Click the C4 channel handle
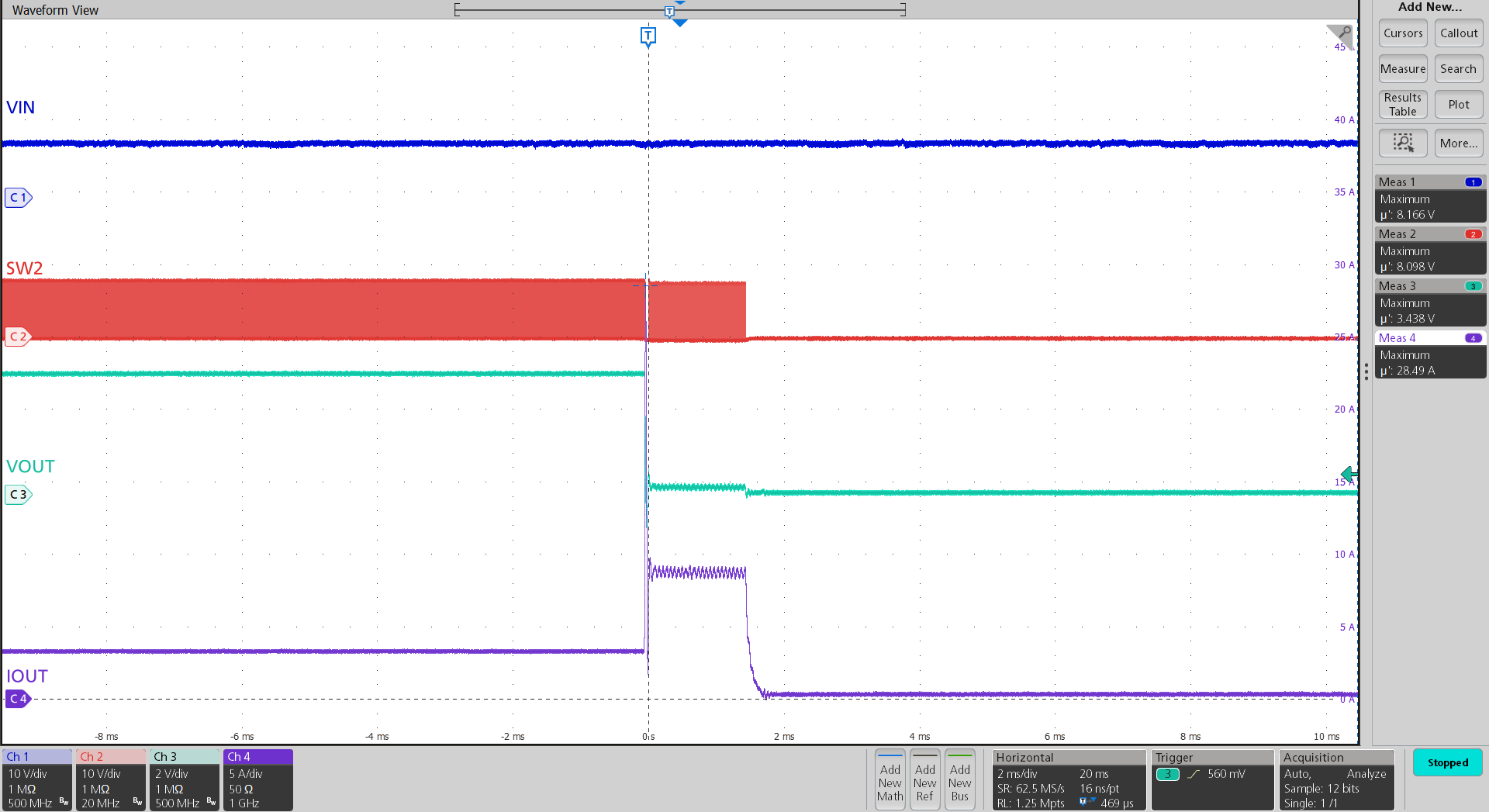 (x=18, y=699)
